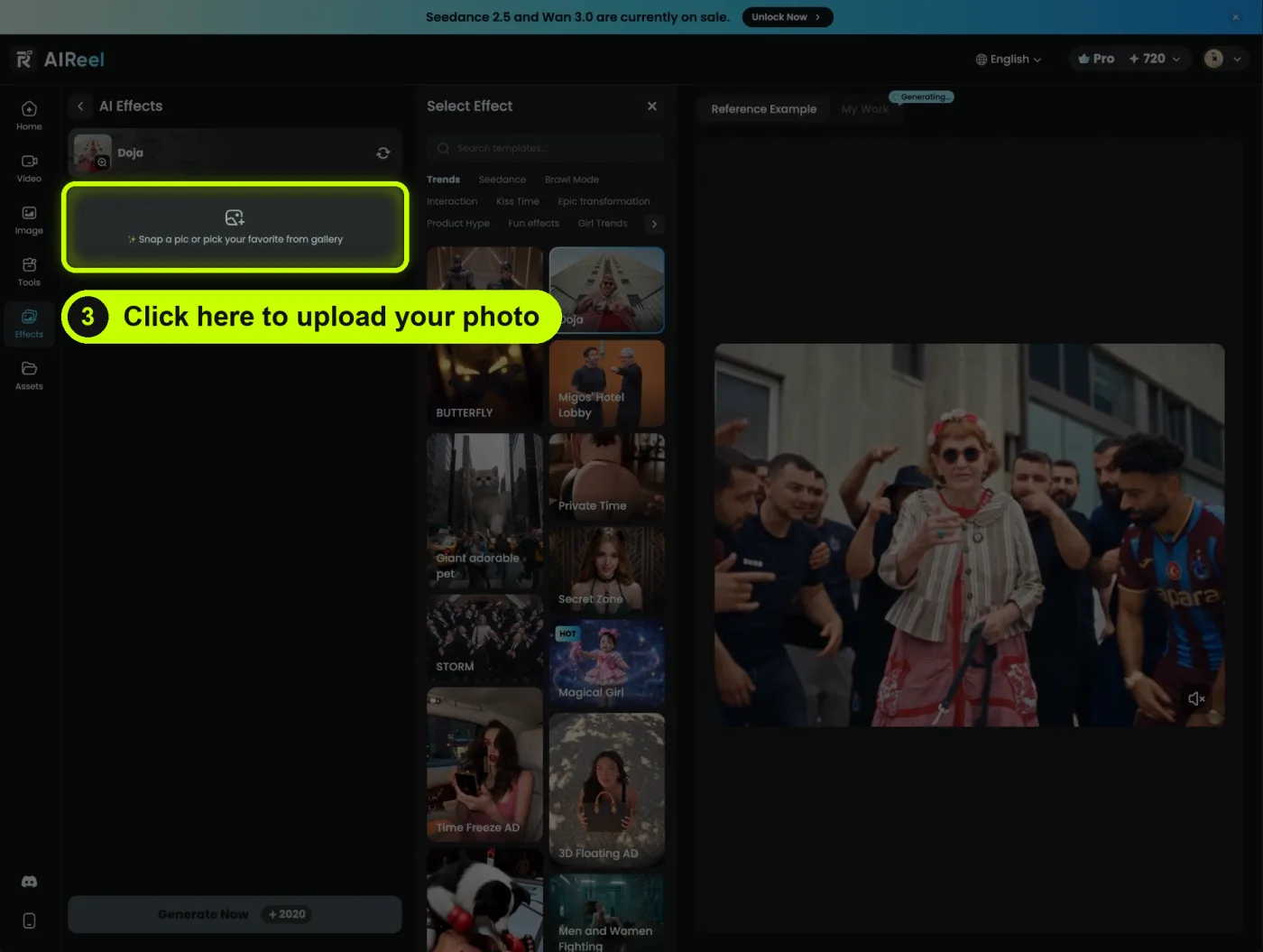Click Generate Now button
The width and height of the screenshot is (1263, 952).
(x=235, y=914)
